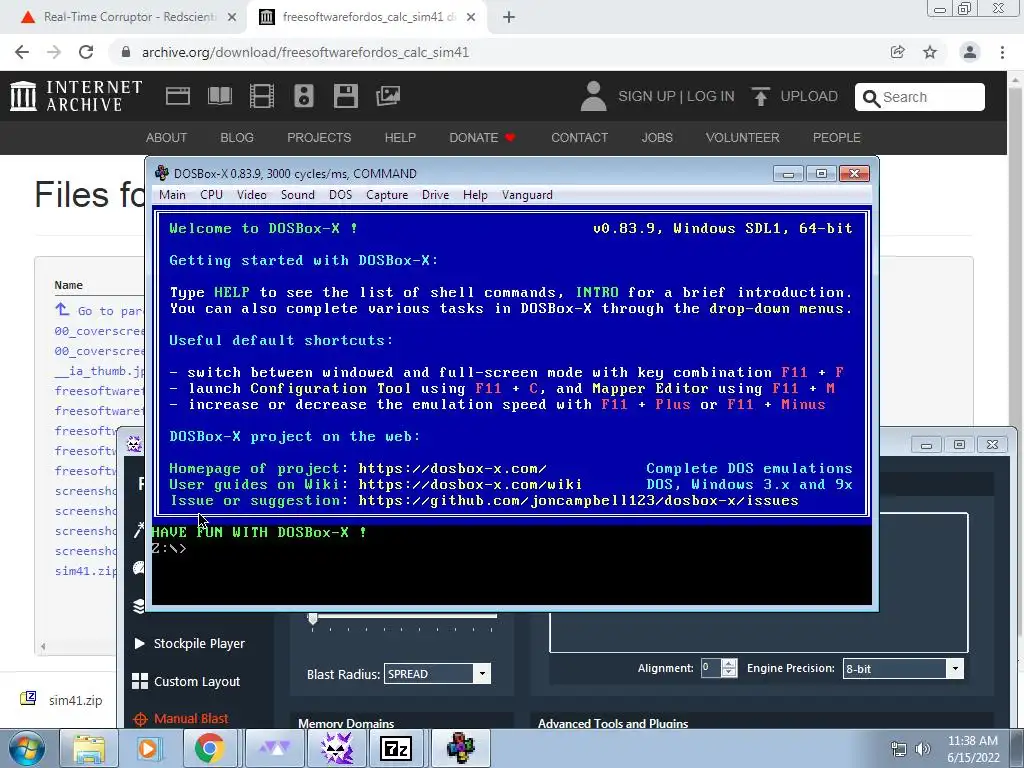1024x768 pixels.
Task: Click the Go to parent directory link
Action: click(x=99, y=311)
